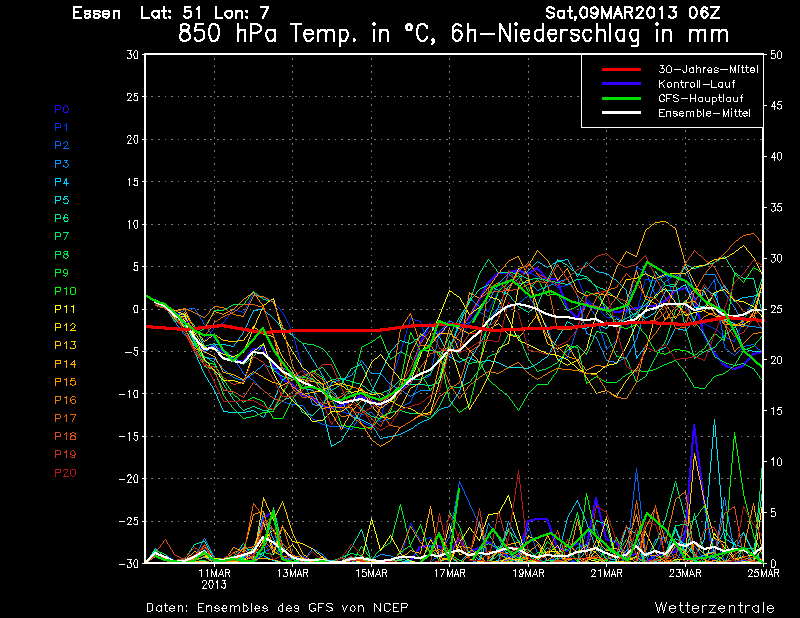Viewport: 800px width, 618px height.
Task: Click the -30 temperature axis value
Action: click(129, 563)
